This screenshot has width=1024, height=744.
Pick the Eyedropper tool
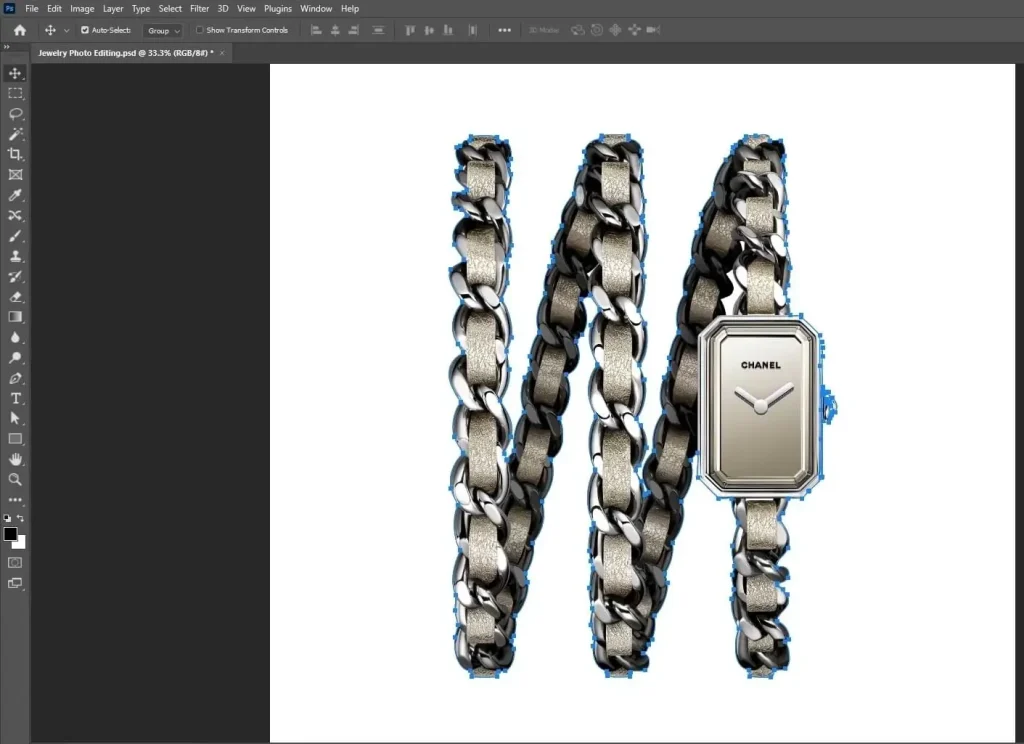pos(15,195)
